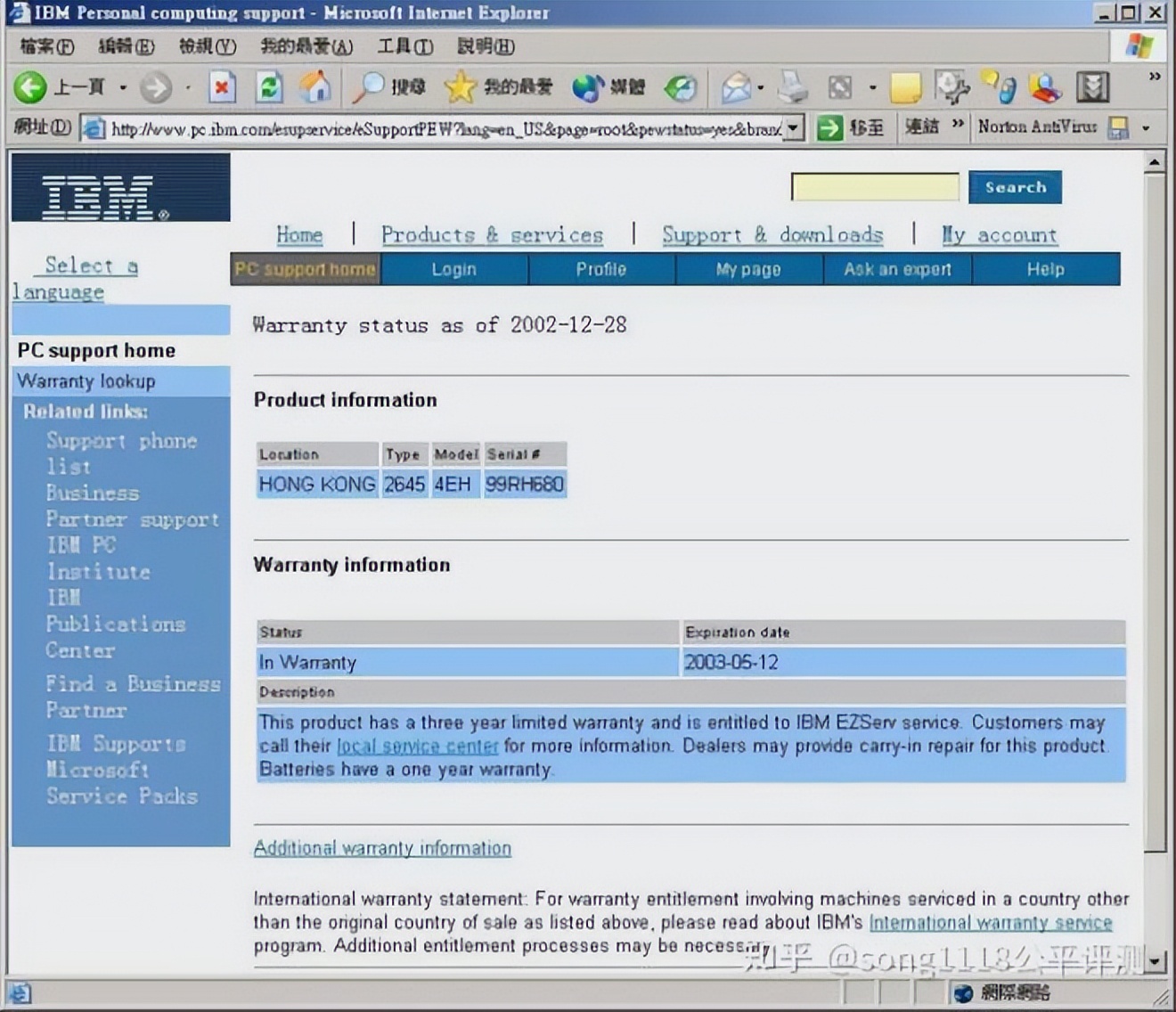Expand the toolbar overflow chevron

click(1155, 77)
